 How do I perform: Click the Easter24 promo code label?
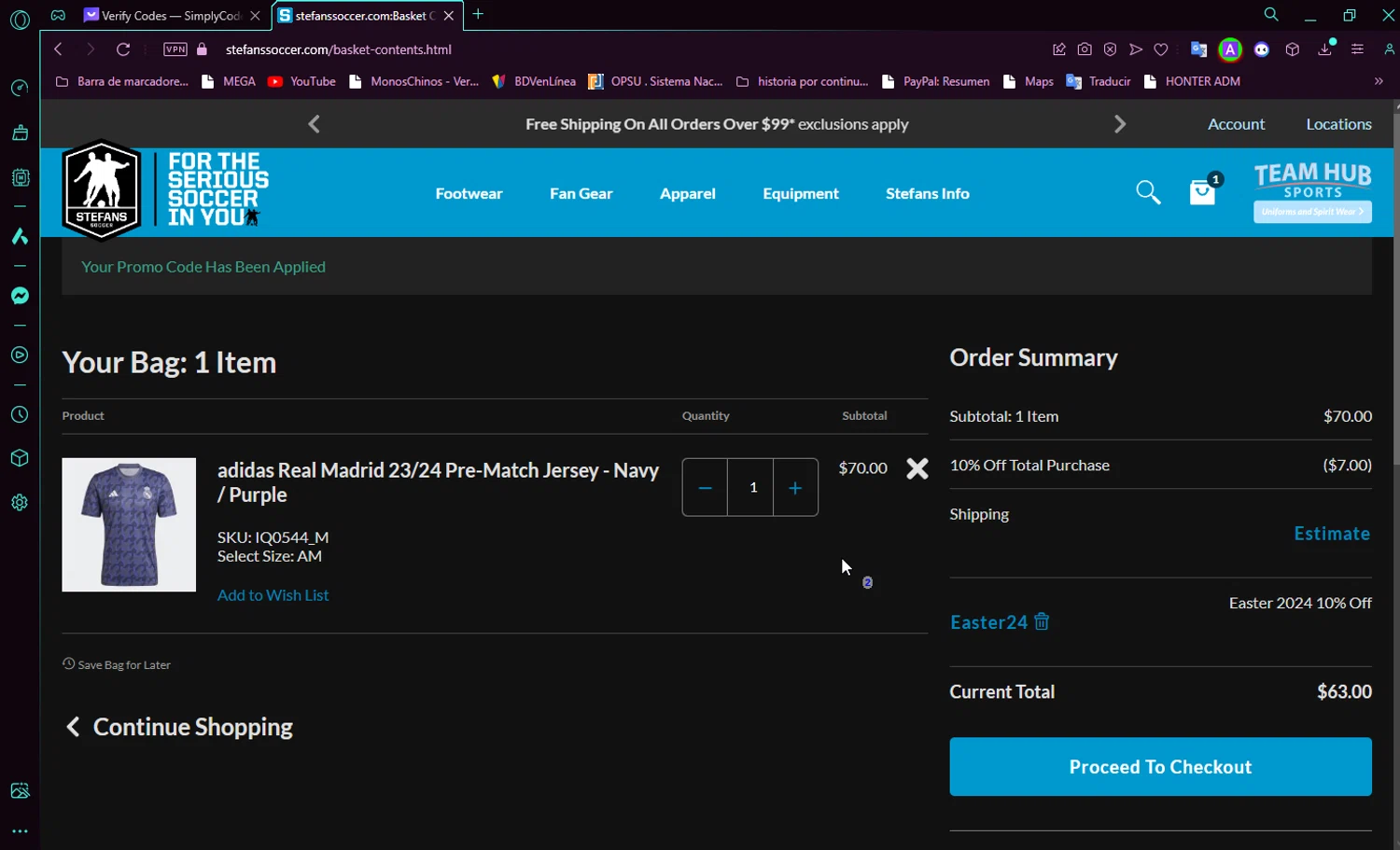coord(988,622)
